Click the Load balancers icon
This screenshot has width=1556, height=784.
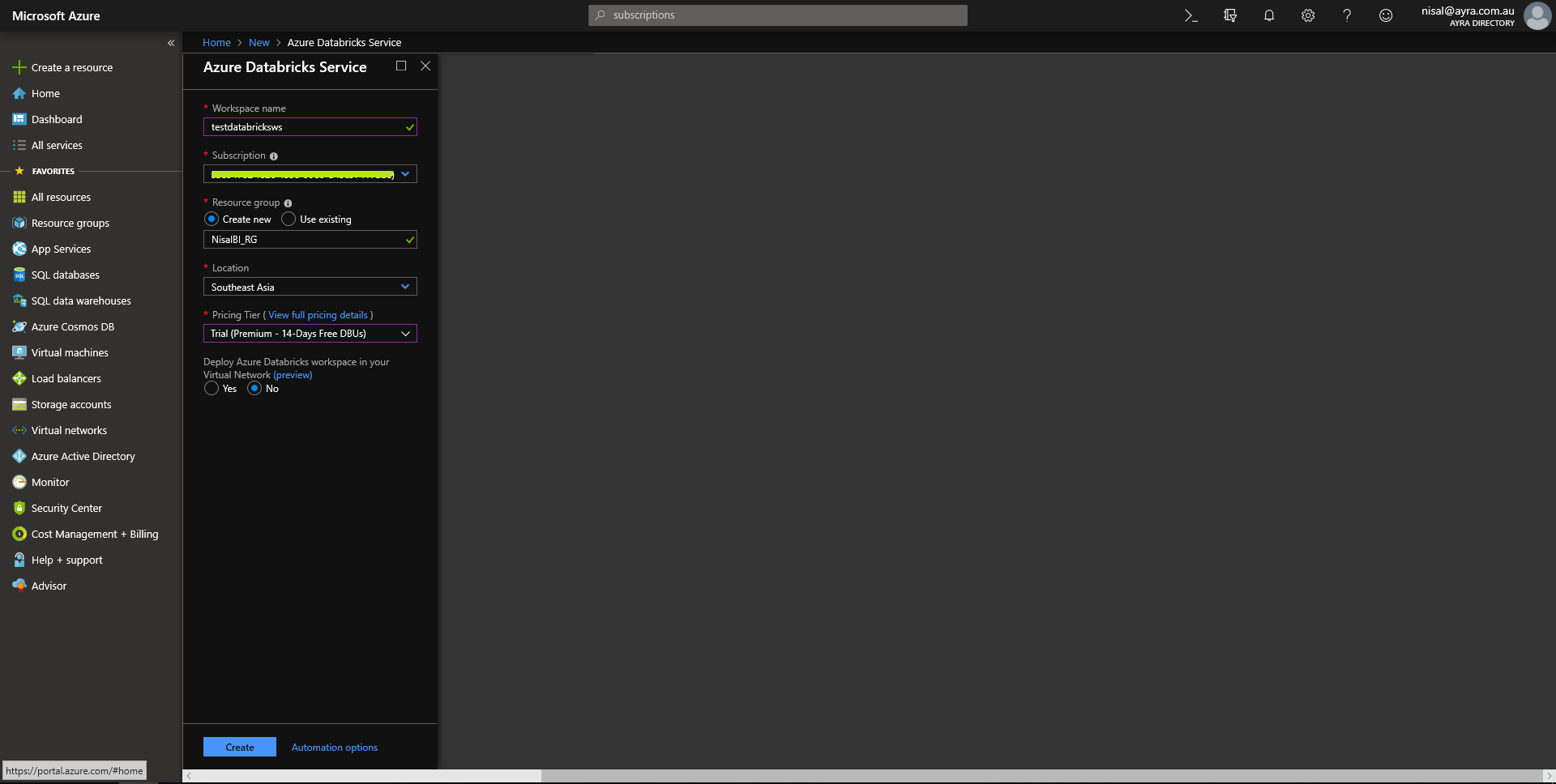19,378
